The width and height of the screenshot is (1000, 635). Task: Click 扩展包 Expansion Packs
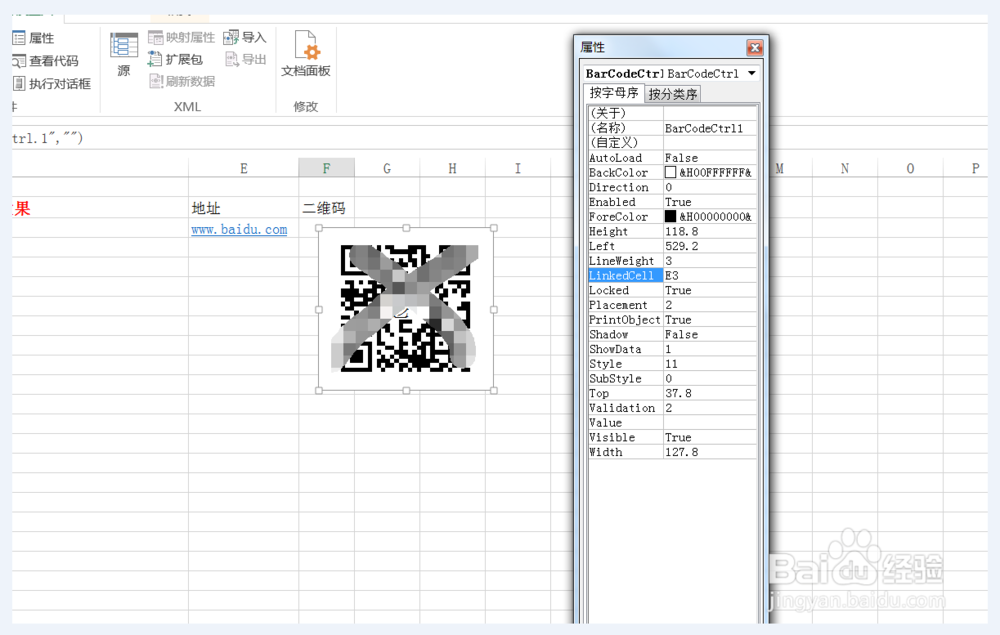(175, 59)
